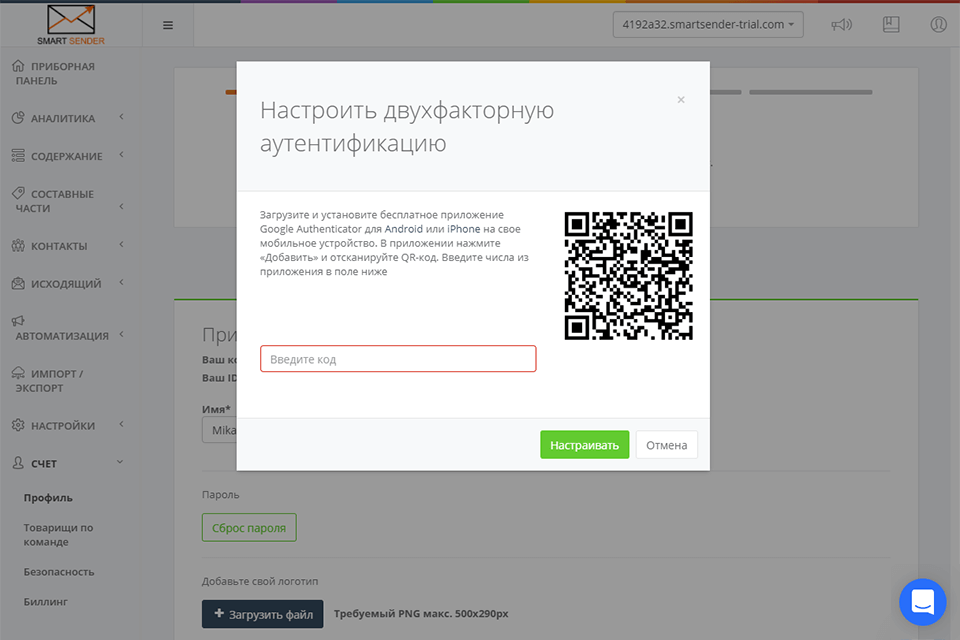Click the content list icon
Viewport: 960px width, 640px height.
pos(18,156)
